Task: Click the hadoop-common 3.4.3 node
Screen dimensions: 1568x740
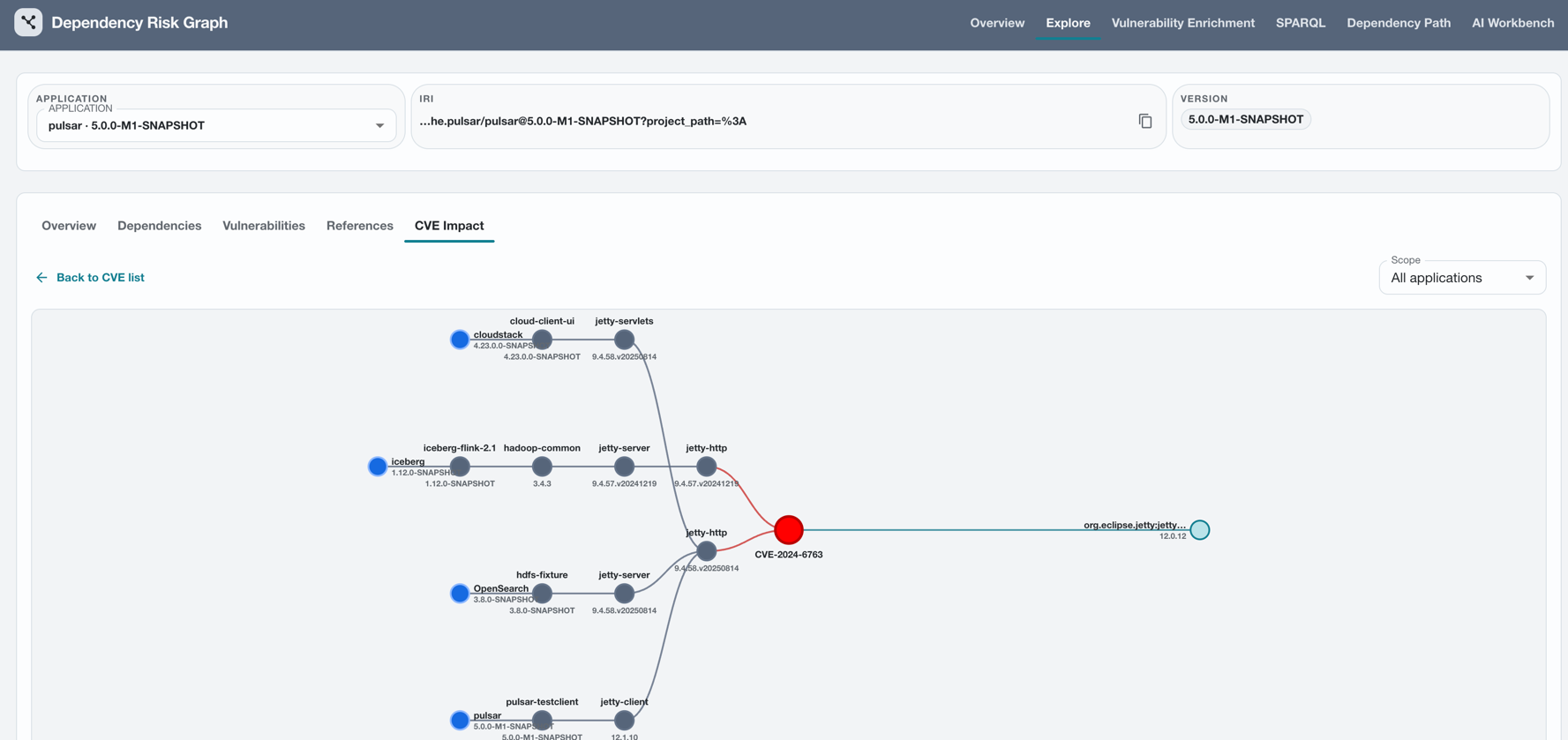Action: coord(542,467)
